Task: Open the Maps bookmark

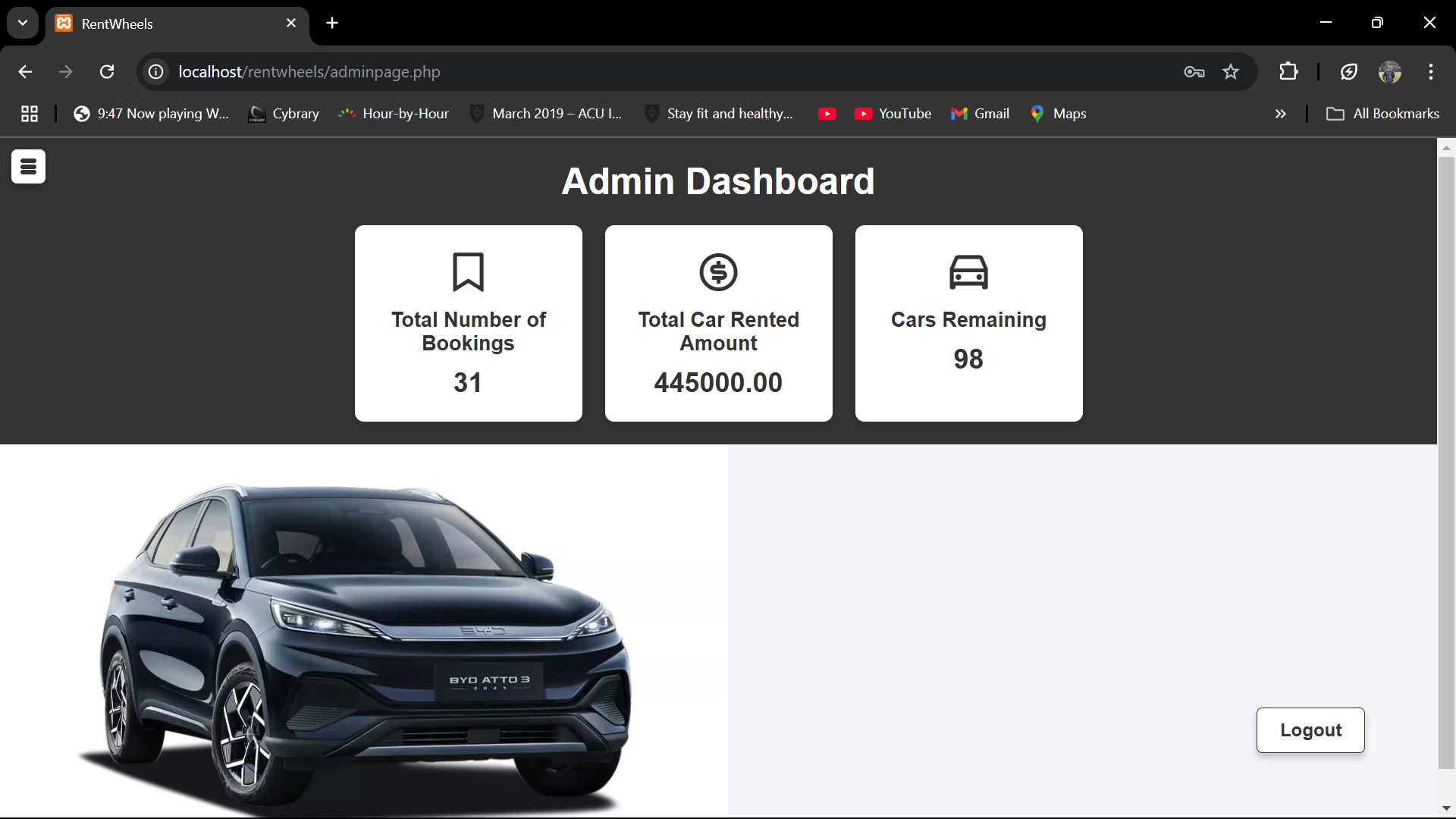Action: coord(1059,114)
